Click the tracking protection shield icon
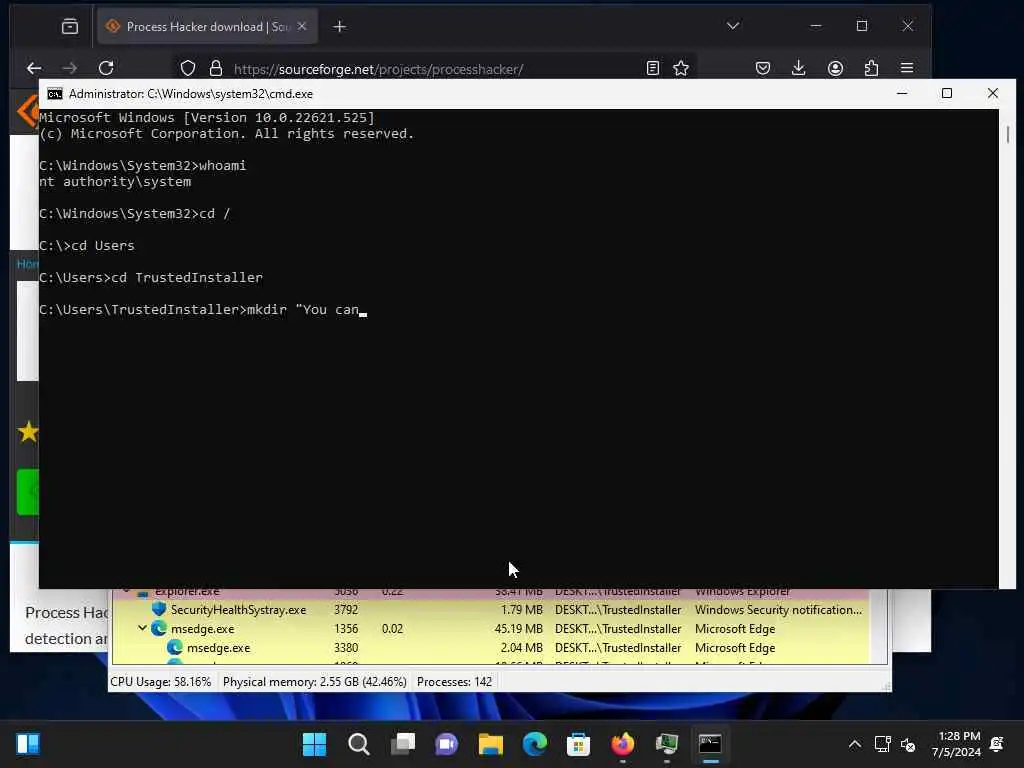Image resolution: width=1024 pixels, height=768 pixels. pyautogui.click(x=188, y=68)
